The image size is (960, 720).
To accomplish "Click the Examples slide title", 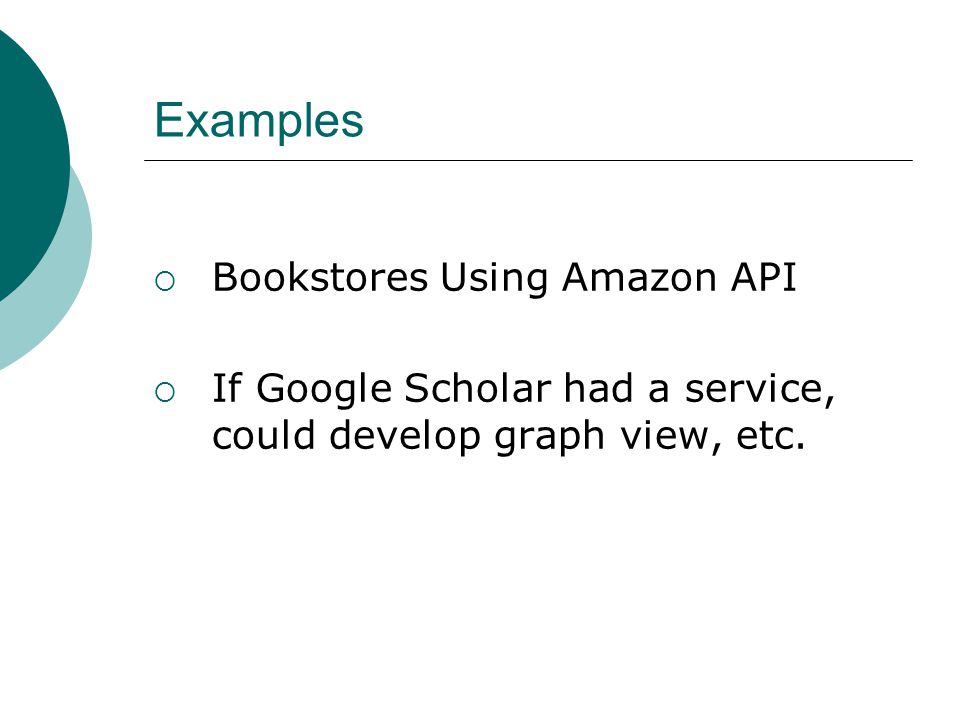I will (x=259, y=121).
